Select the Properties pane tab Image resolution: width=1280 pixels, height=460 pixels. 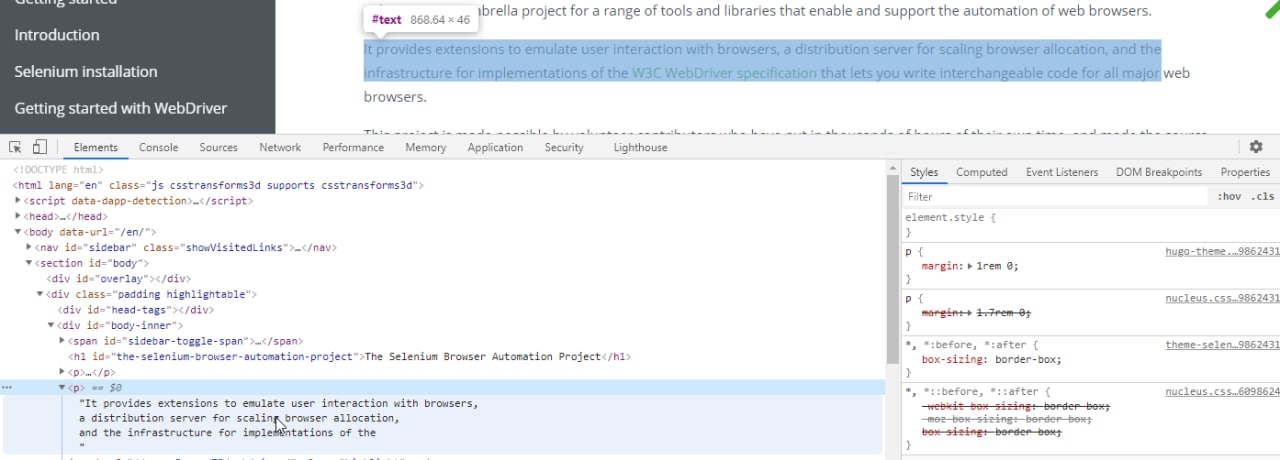[x=1245, y=172]
